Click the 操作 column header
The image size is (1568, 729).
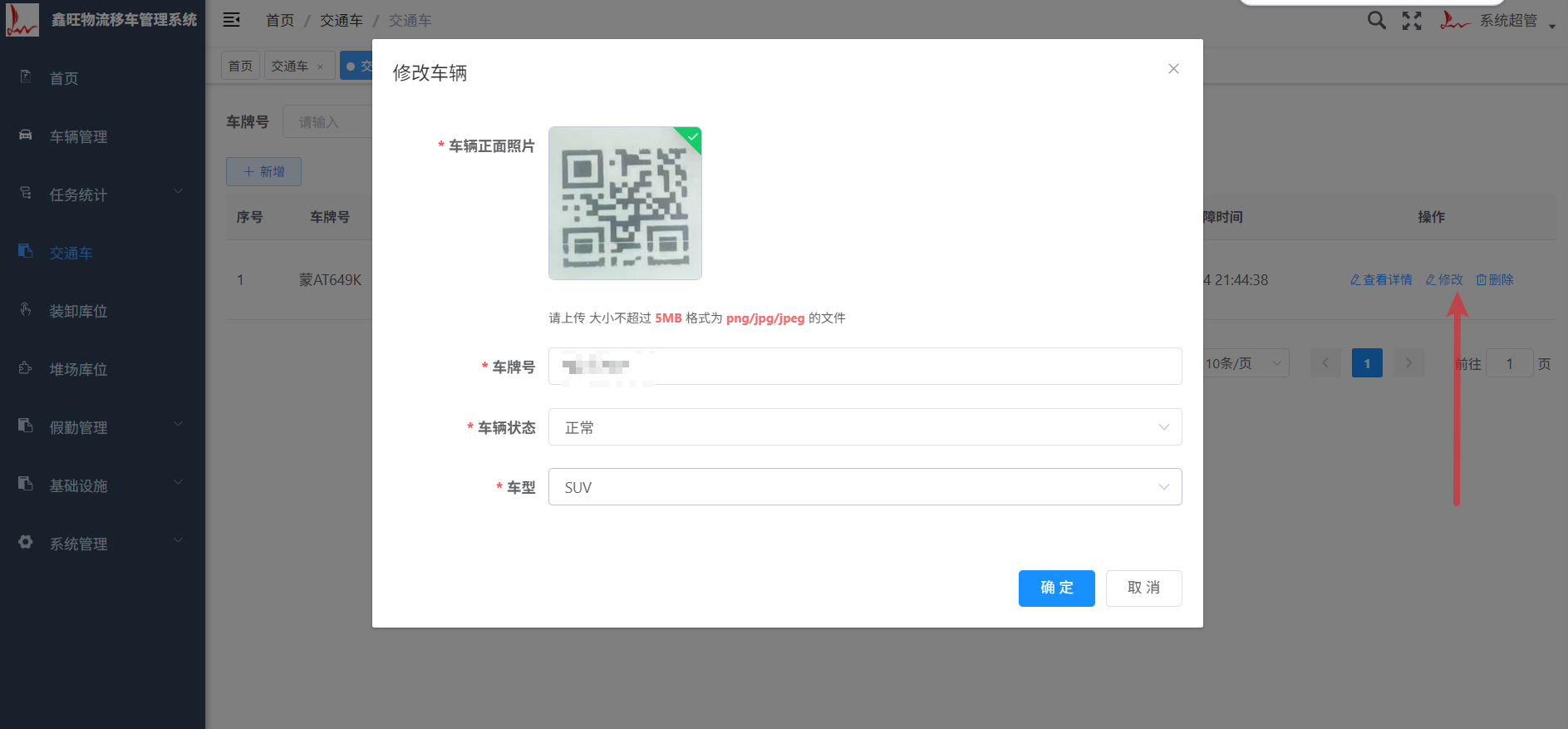click(x=1431, y=217)
